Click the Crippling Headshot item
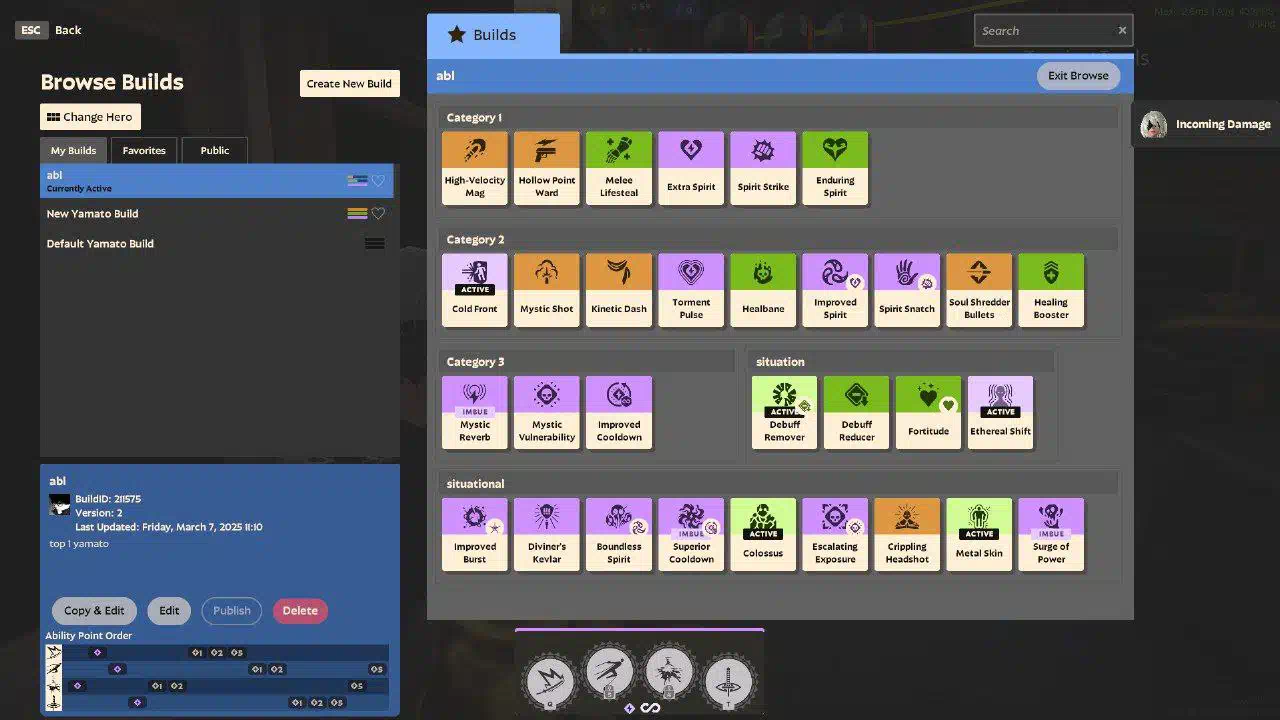1280x720 pixels. tap(907, 534)
